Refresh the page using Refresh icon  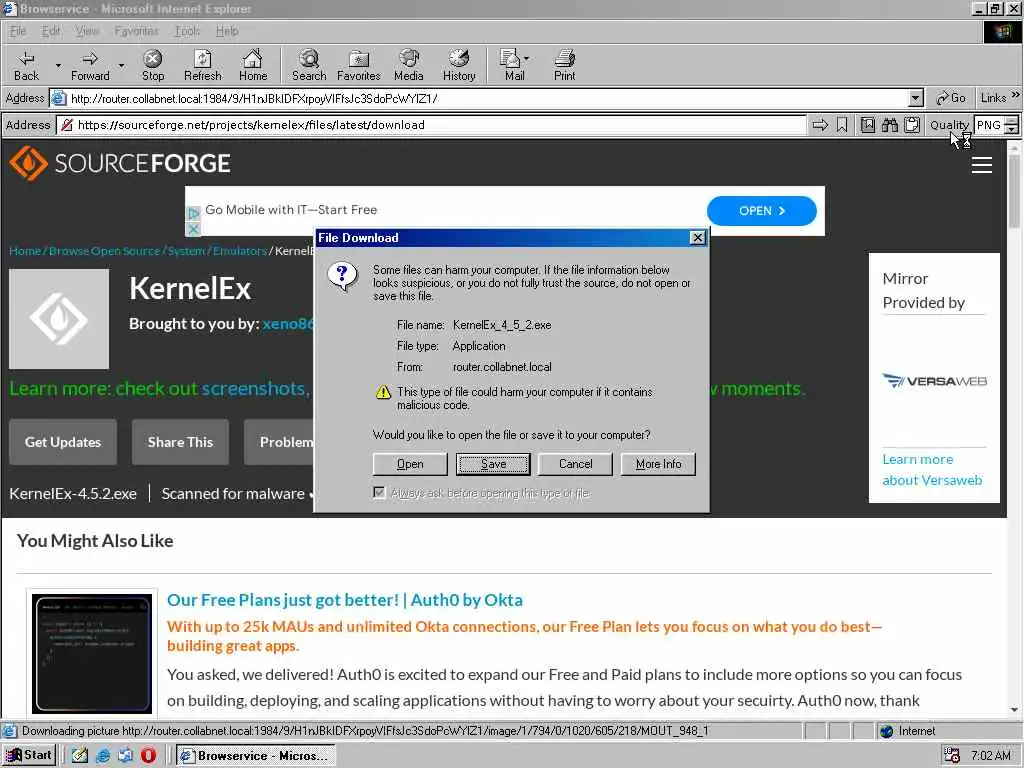(x=202, y=65)
